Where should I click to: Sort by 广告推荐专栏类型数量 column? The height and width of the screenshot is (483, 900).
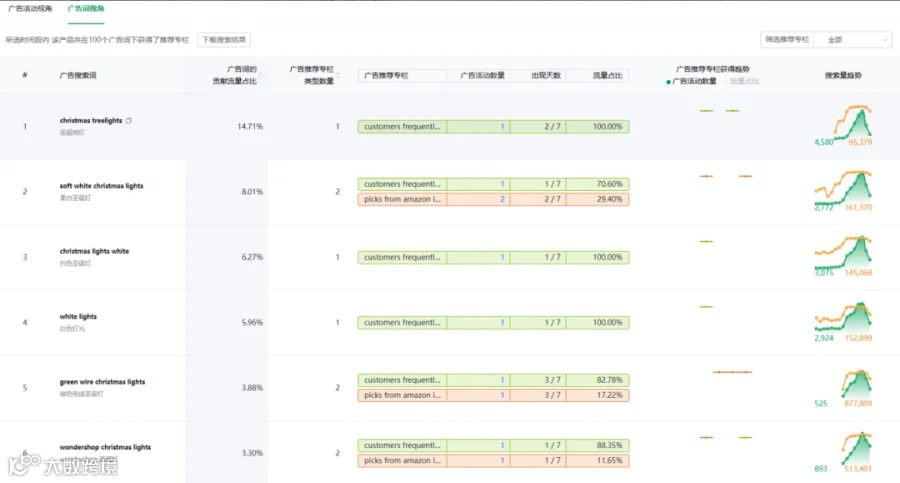[x=338, y=75]
